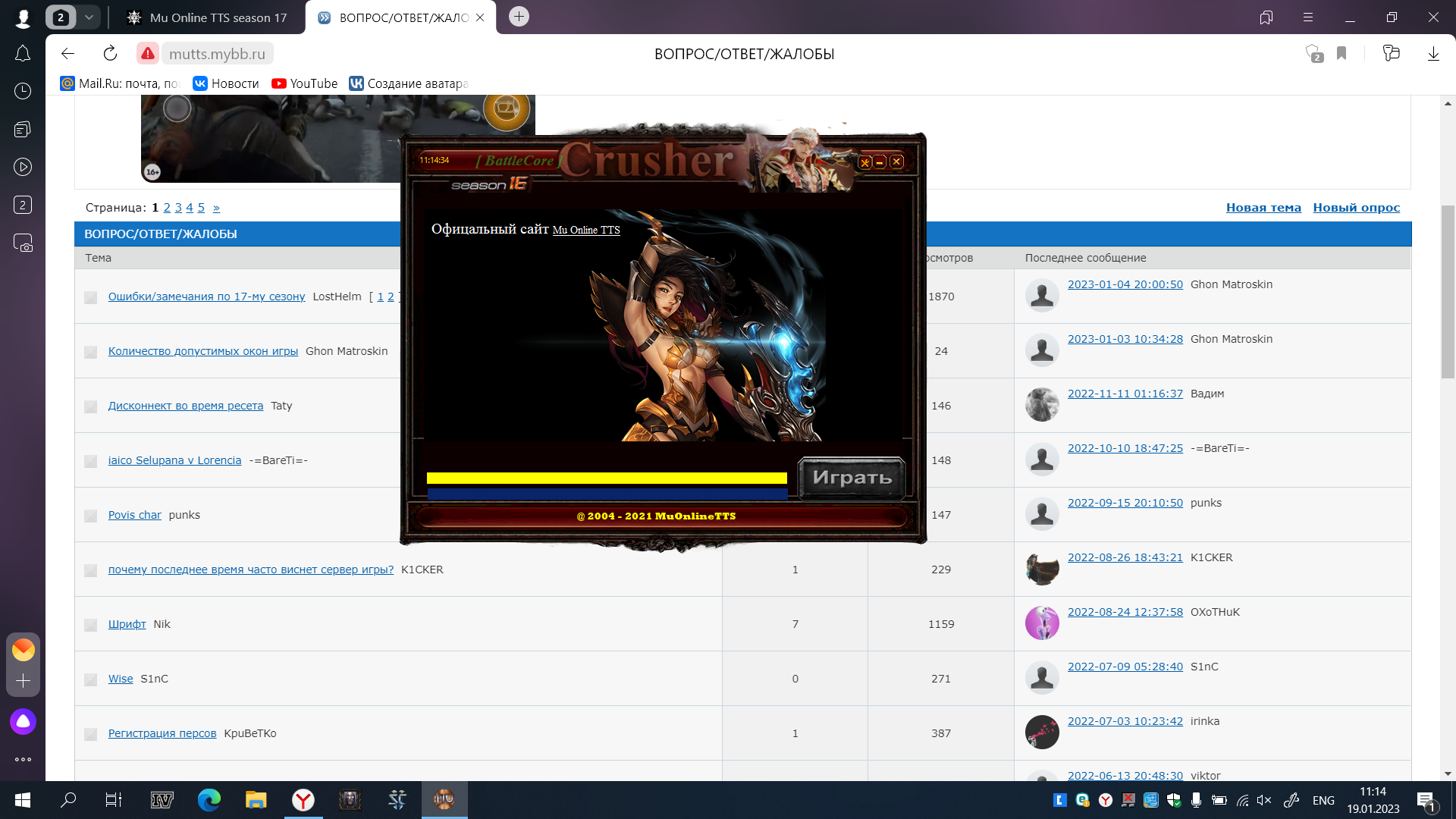Open orange ball app in sidebar
1456x819 pixels.
point(23,650)
